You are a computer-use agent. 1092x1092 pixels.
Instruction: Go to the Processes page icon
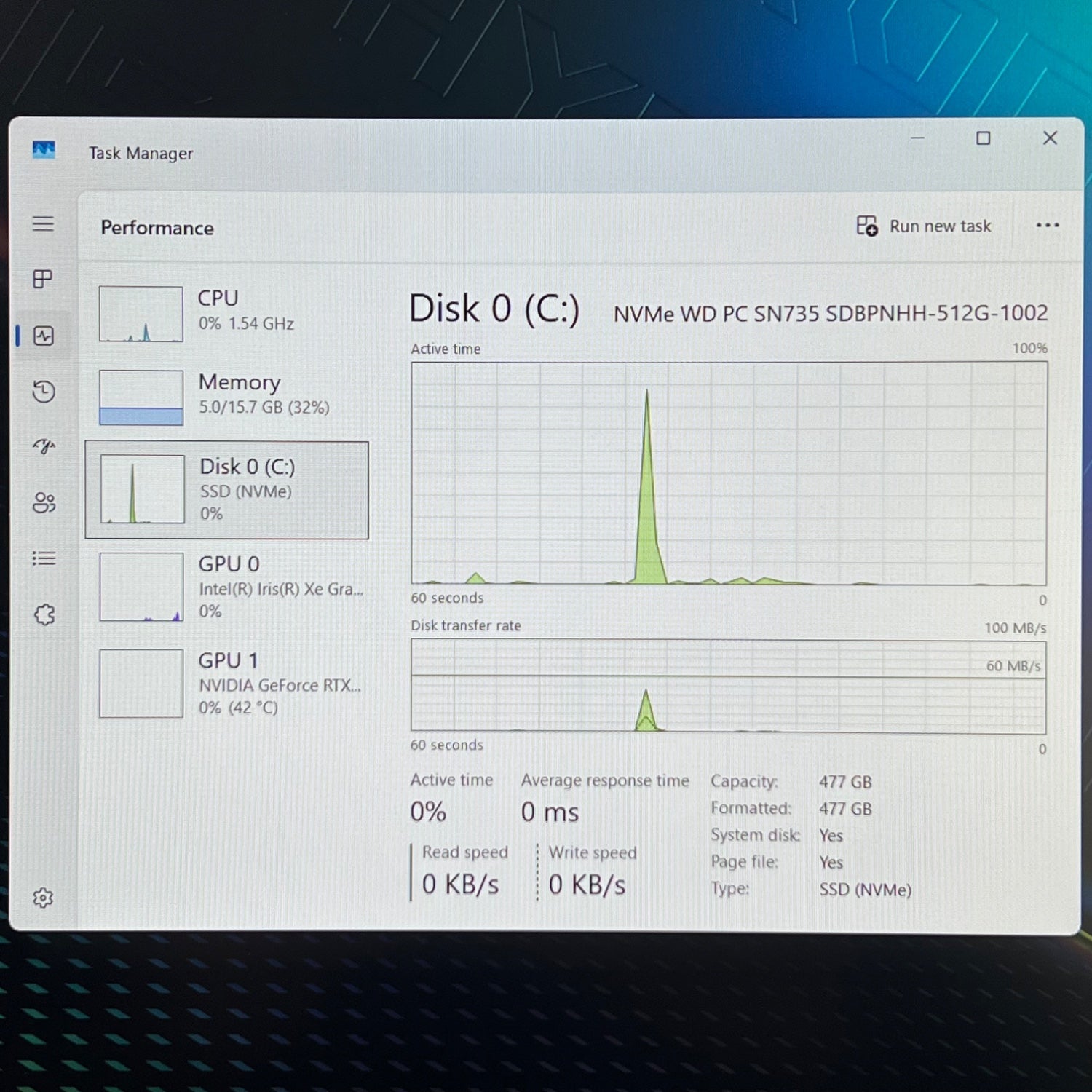pos(43,280)
